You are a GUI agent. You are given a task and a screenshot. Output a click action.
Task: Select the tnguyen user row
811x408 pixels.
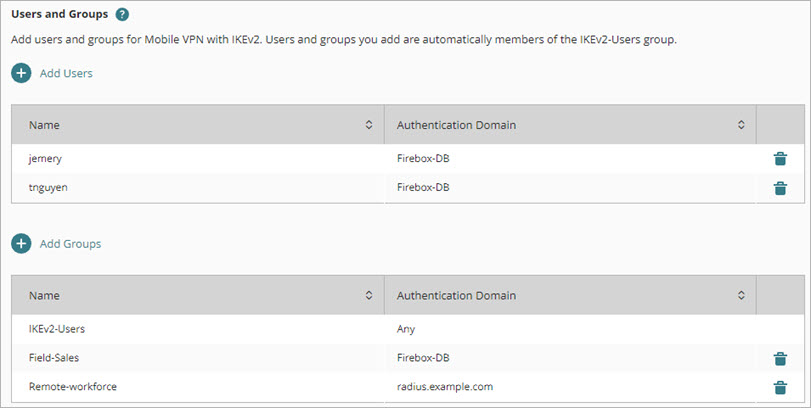(x=49, y=187)
